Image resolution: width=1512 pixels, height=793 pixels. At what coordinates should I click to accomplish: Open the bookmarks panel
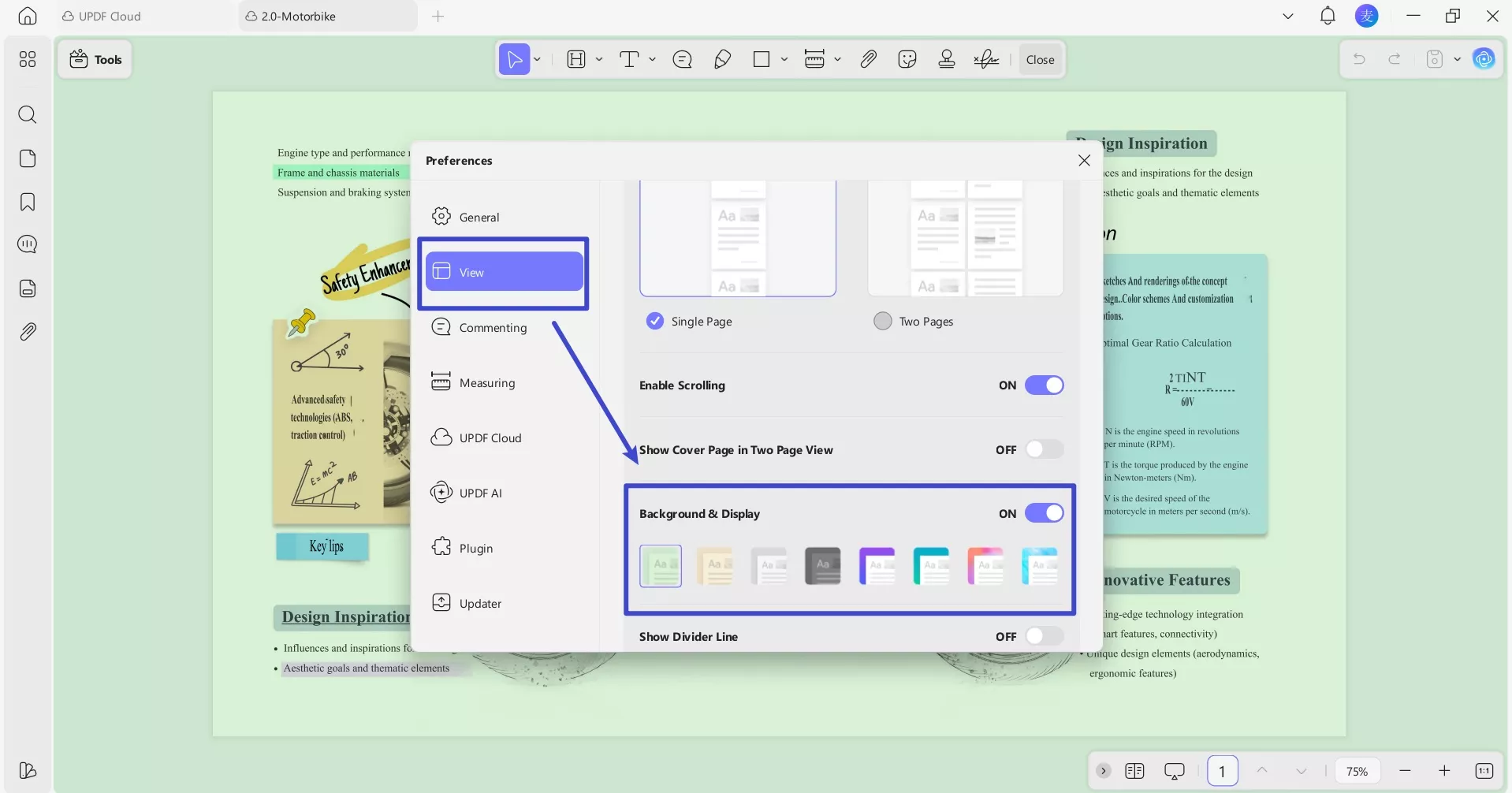point(28,202)
